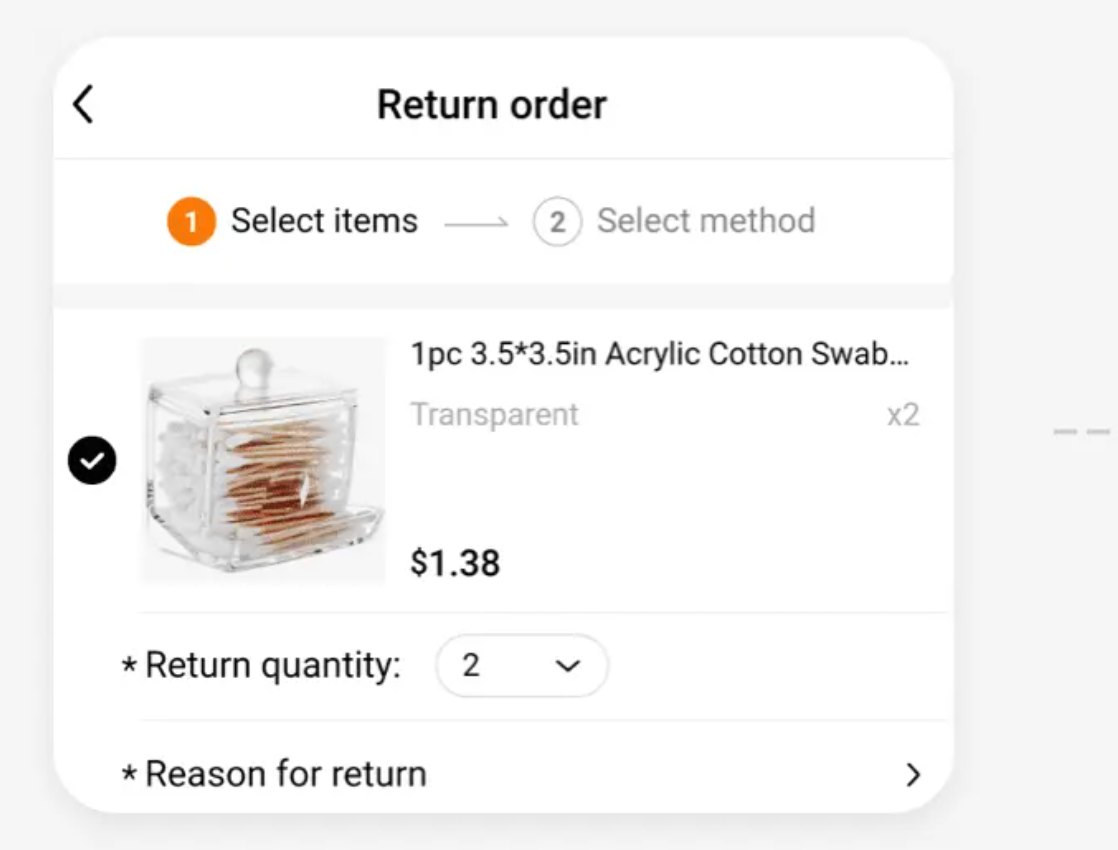Click the asterisk before Reason for return

129,772
